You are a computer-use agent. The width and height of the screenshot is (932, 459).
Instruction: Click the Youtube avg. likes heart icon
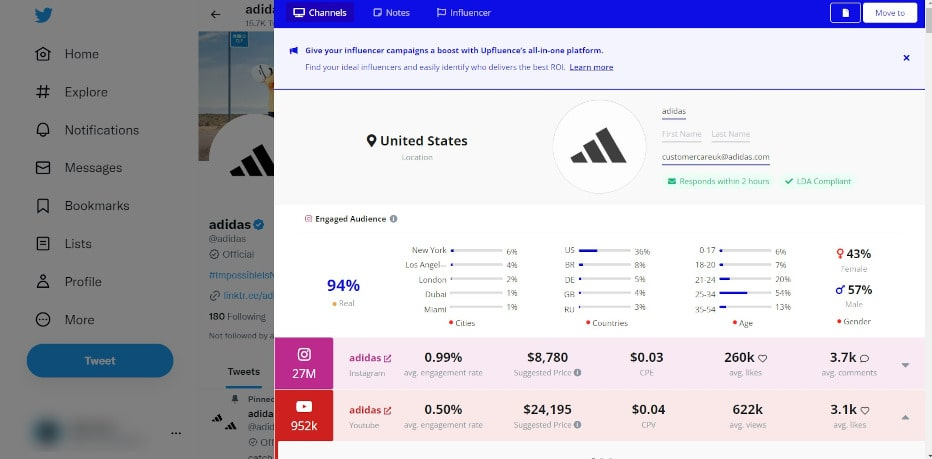(x=865, y=410)
